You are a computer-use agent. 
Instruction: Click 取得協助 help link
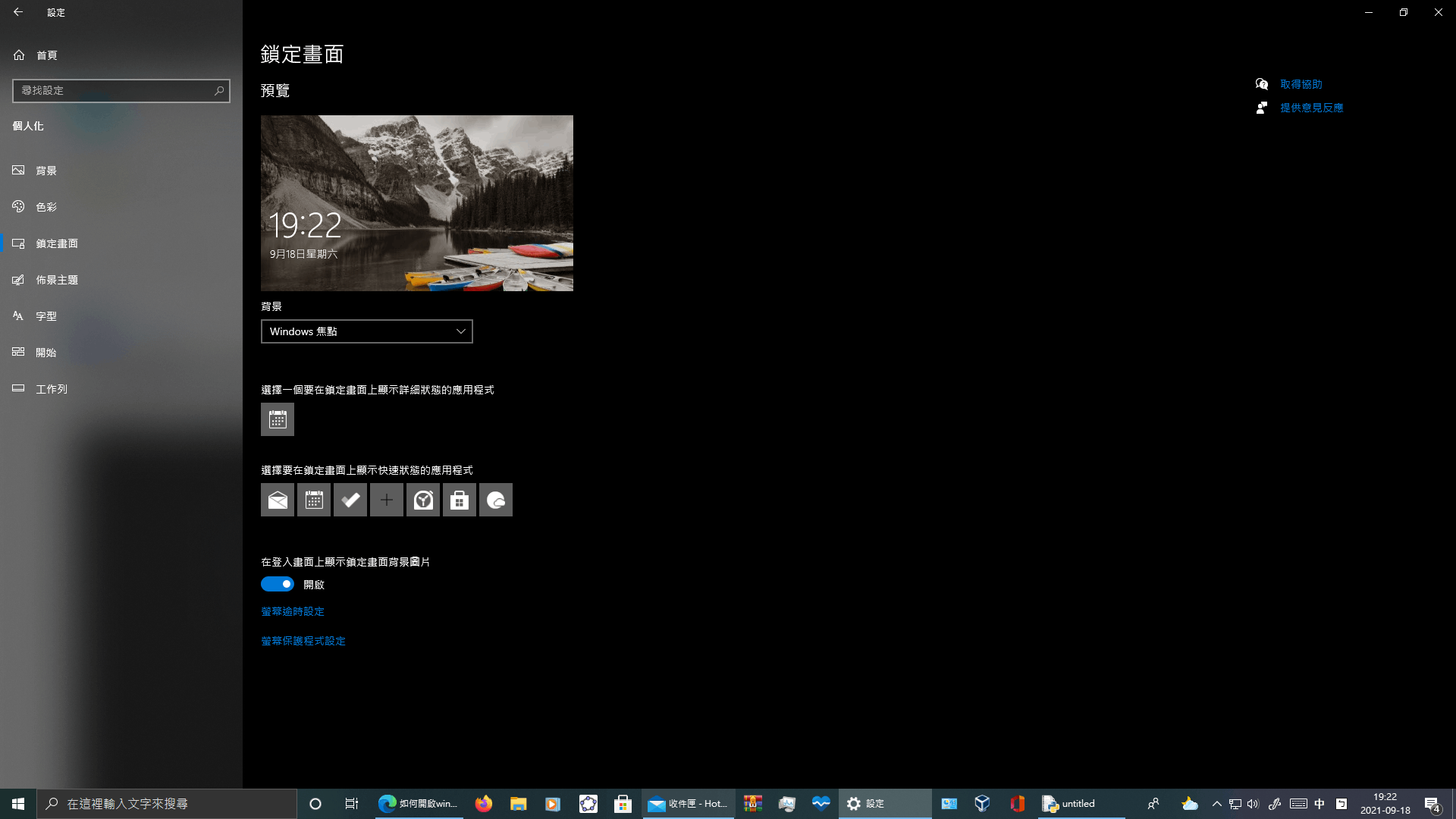[x=1301, y=84]
